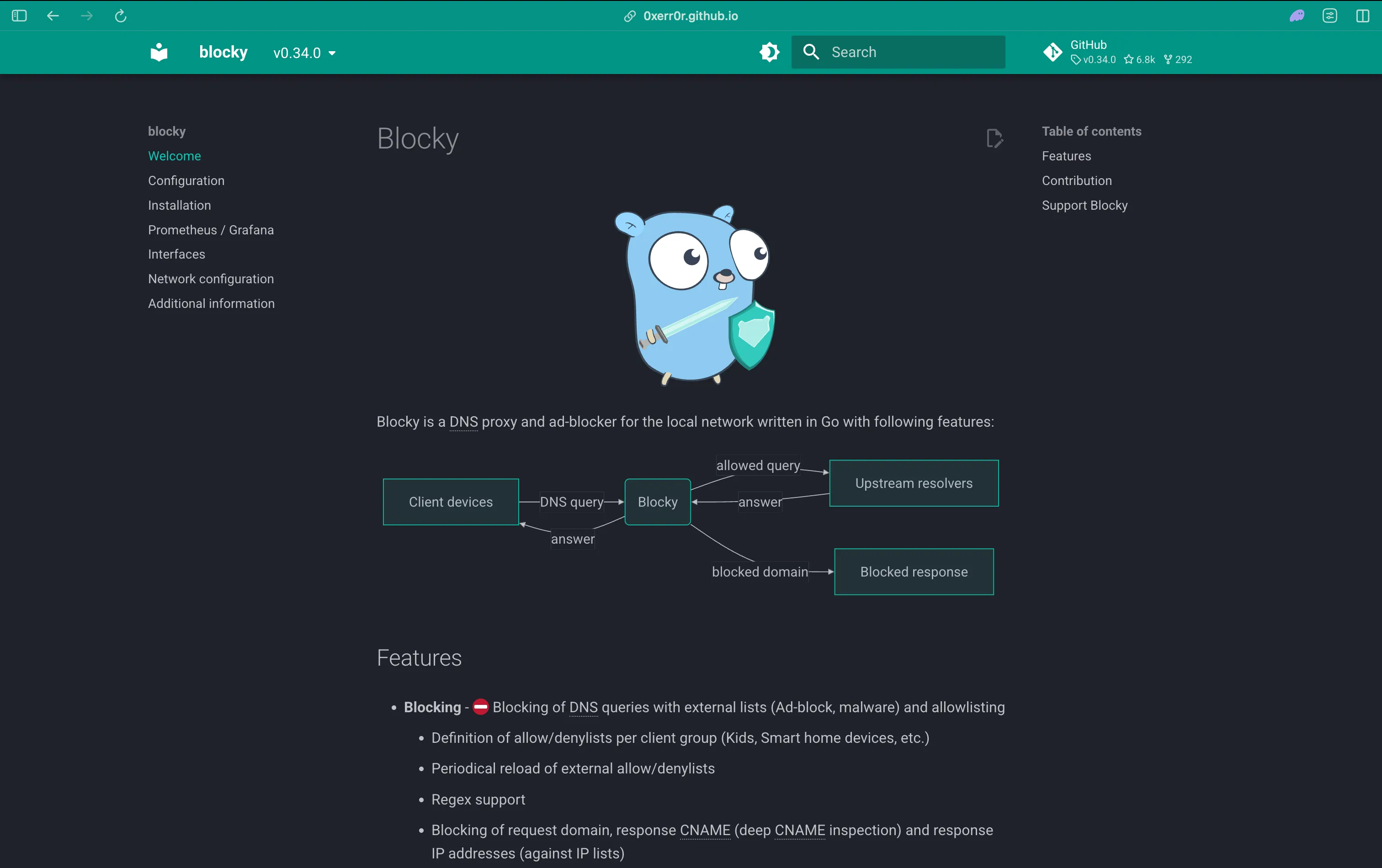The height and width of the screenshot is (868, 1382).
Task: Open the purple extension icon in toolbar
Action: coord(1297,16)
